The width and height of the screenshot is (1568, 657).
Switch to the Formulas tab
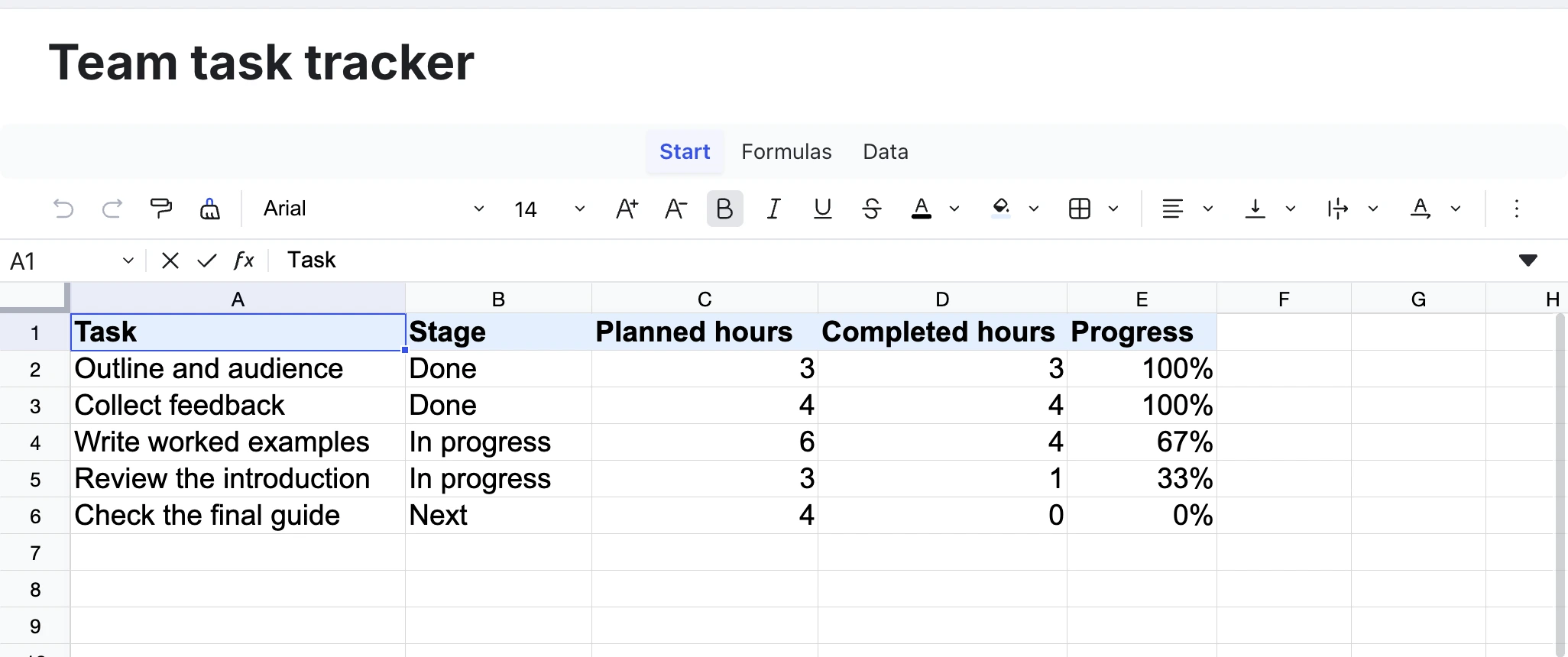(x=786, y=151)
